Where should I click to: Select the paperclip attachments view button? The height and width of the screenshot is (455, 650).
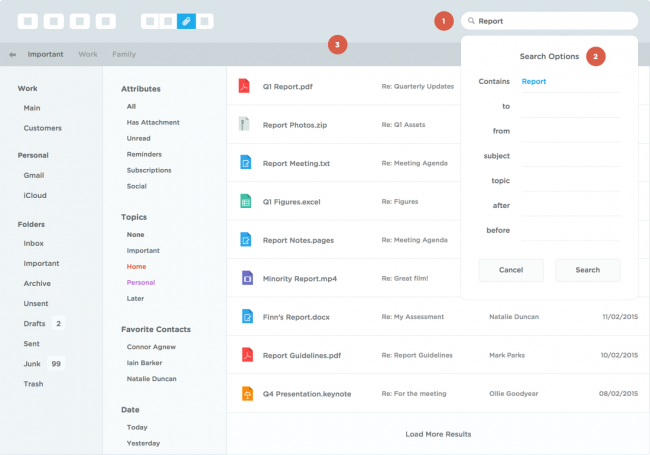pos(186,21)
